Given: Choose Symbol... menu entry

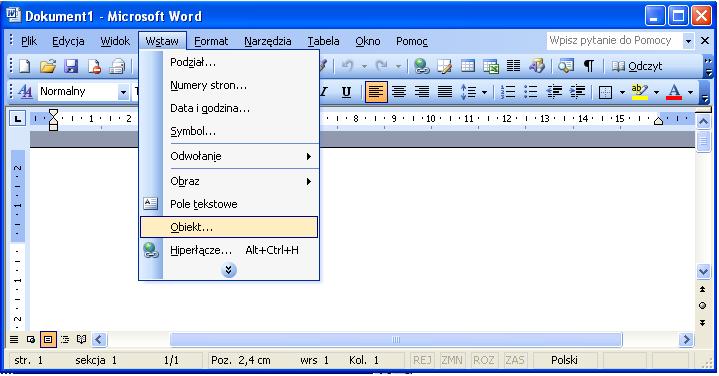Looking at the screenshot, I should click(229, 131).
